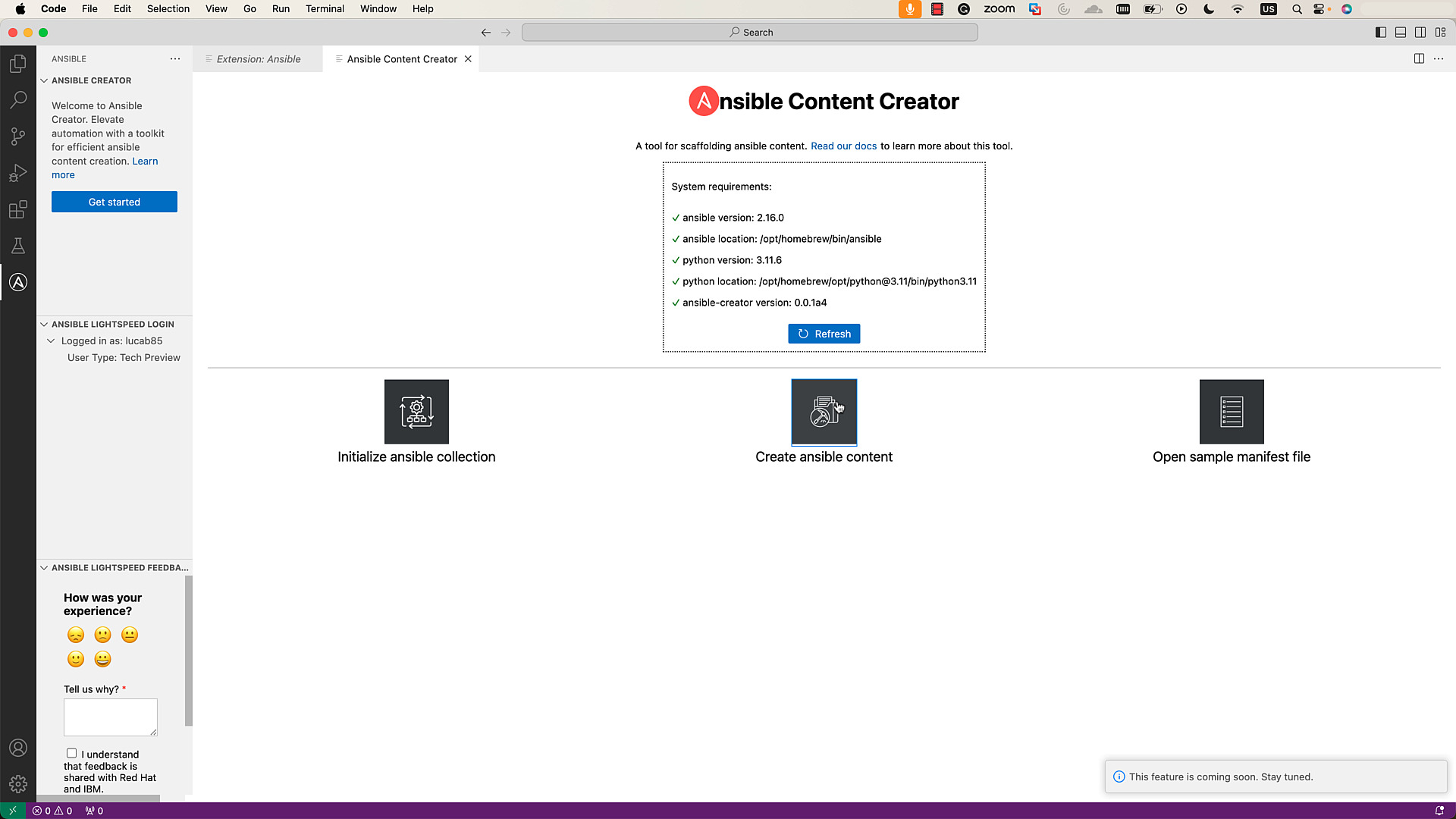Open the Ansible extension view in the activity bar

point(18,281)
